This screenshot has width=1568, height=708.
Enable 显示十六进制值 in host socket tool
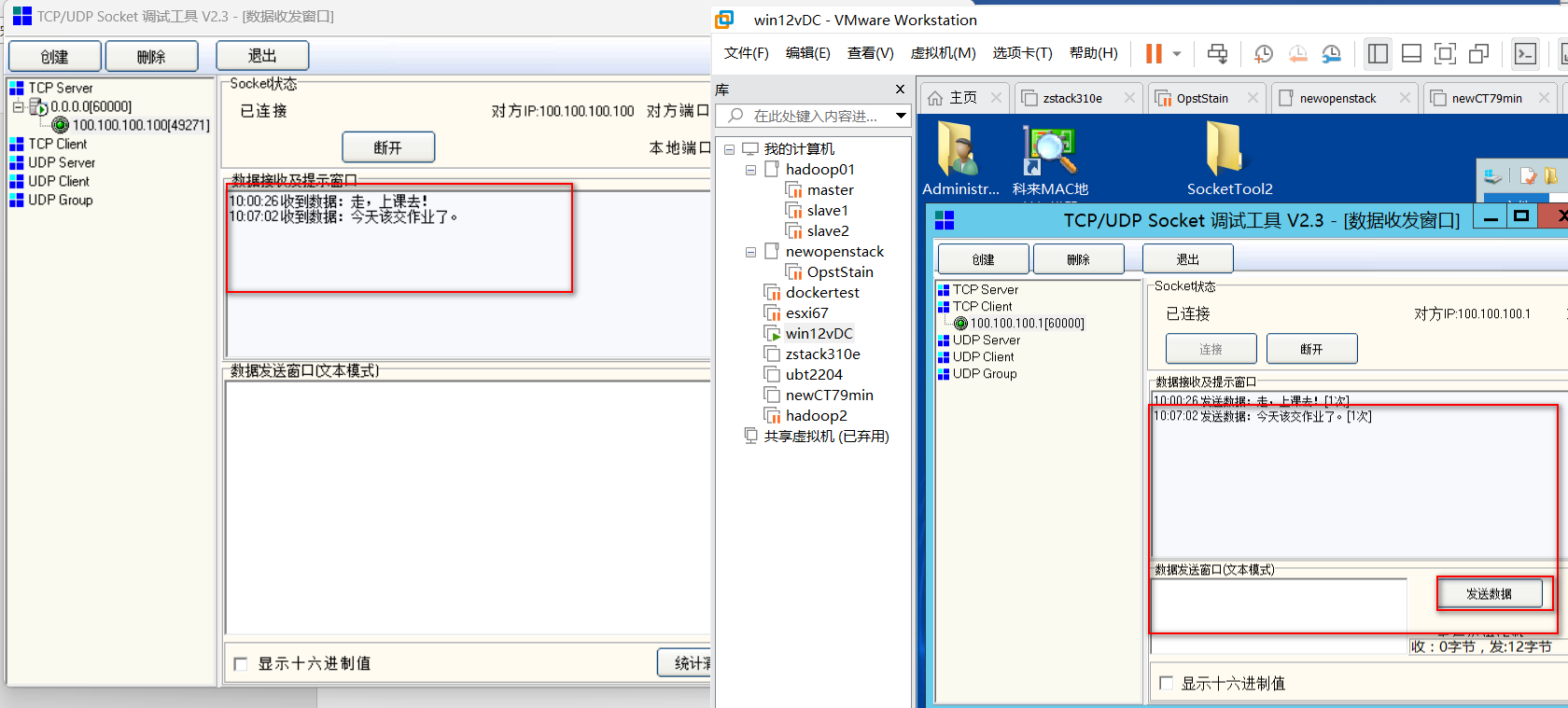point(241,664)
